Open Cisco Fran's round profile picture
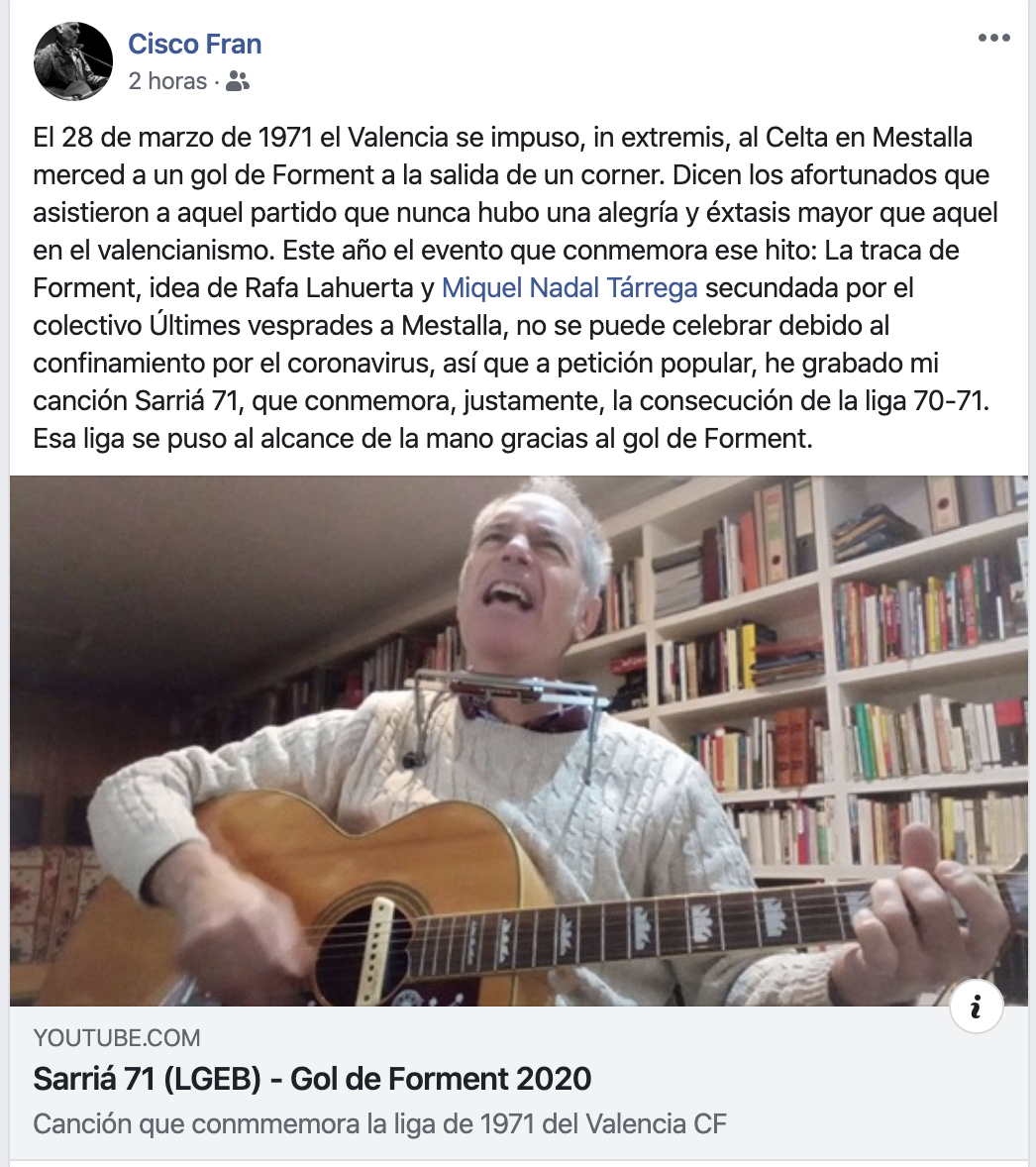 (x=73, y=61)
